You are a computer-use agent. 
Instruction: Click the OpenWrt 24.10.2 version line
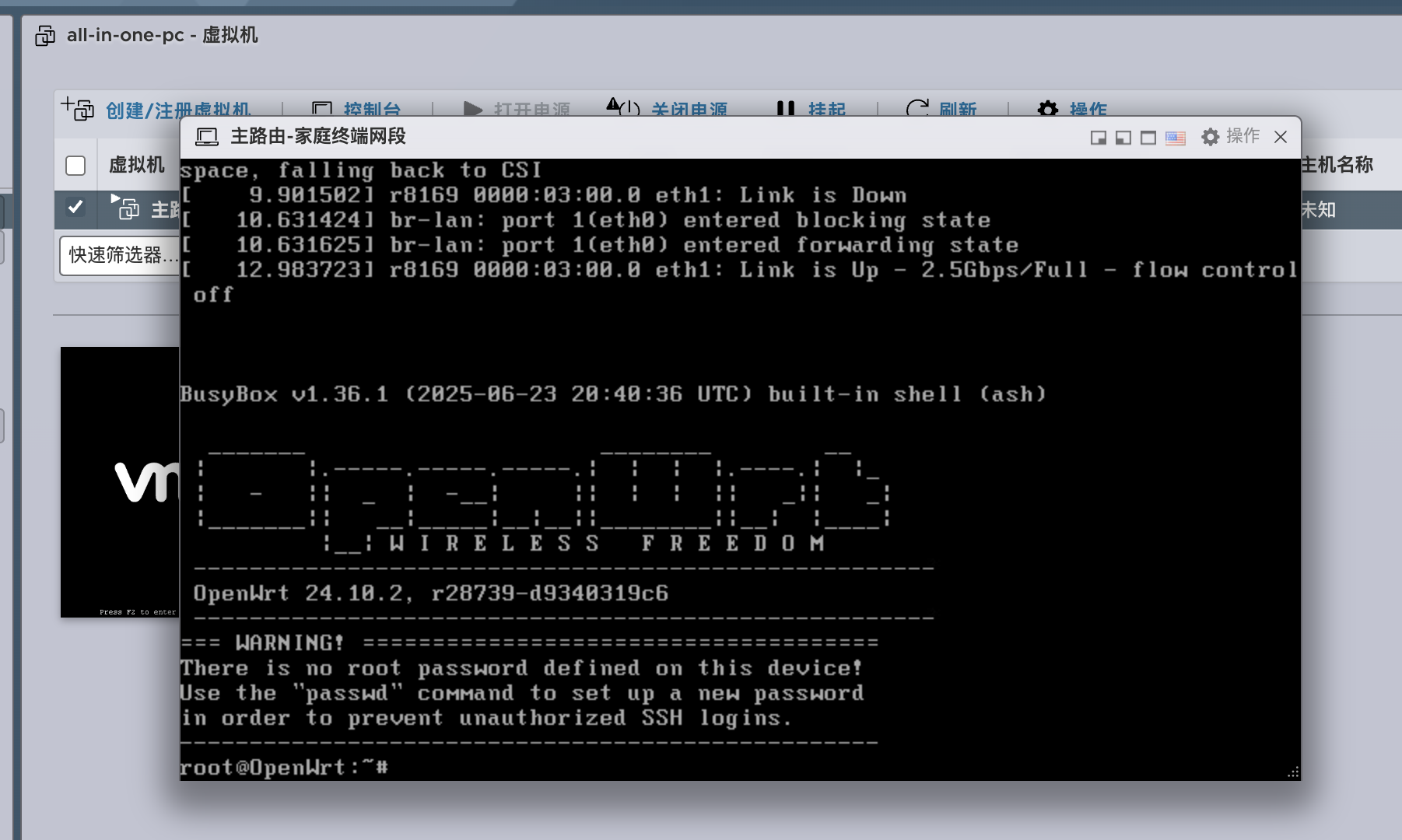pos(431,593)
